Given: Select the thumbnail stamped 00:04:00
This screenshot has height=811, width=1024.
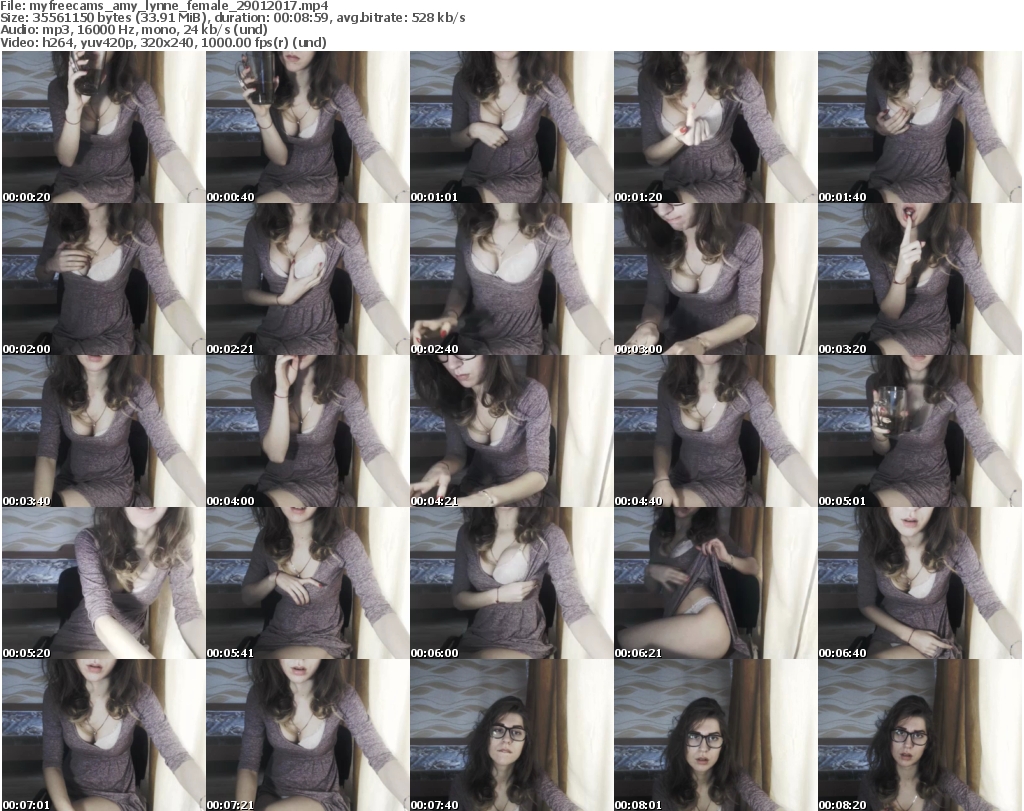Looking at the screenshot, I should (308, 431).
